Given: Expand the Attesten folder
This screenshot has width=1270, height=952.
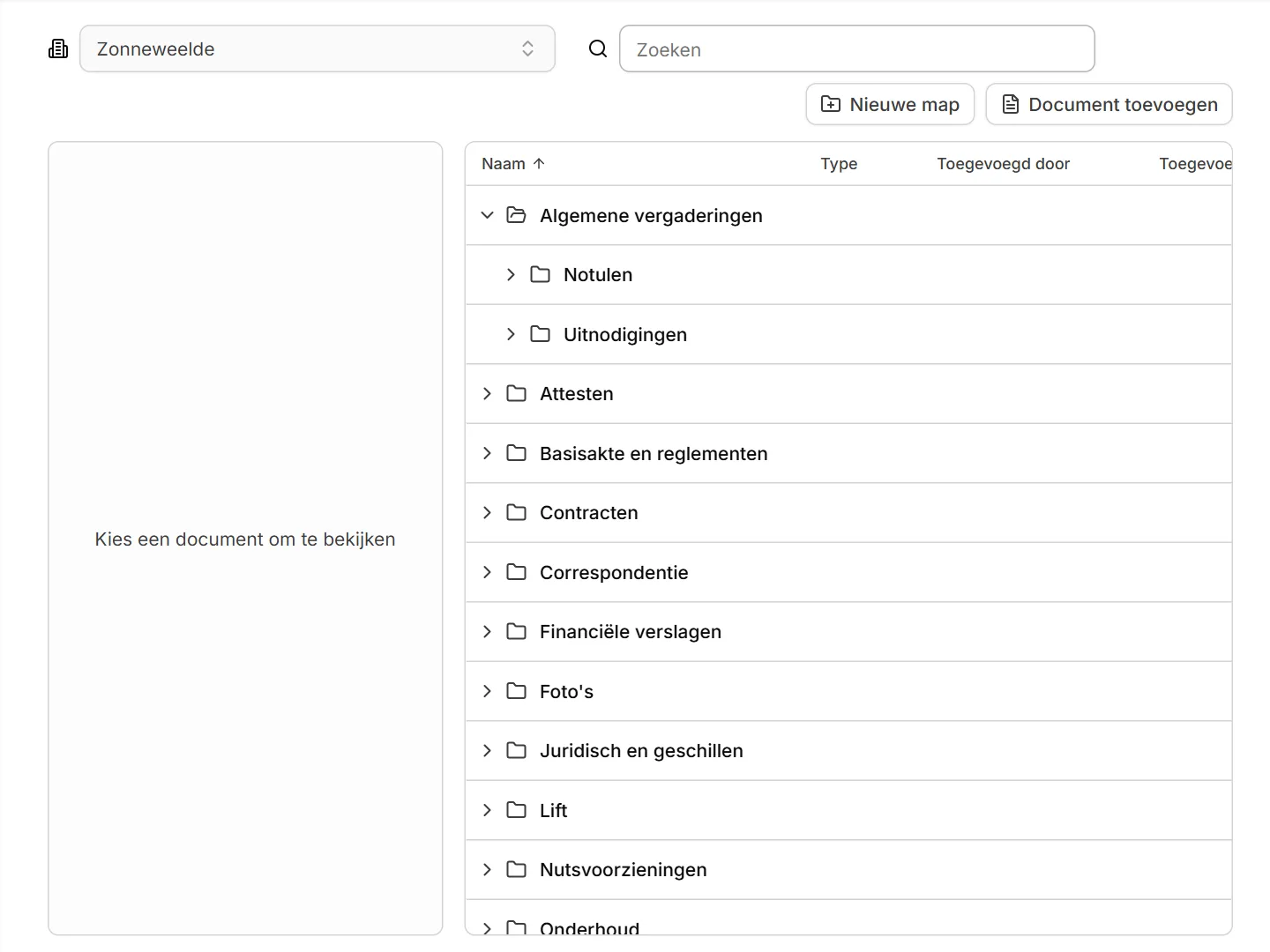Looking at the screenshot, I should [x=487, y=394].
